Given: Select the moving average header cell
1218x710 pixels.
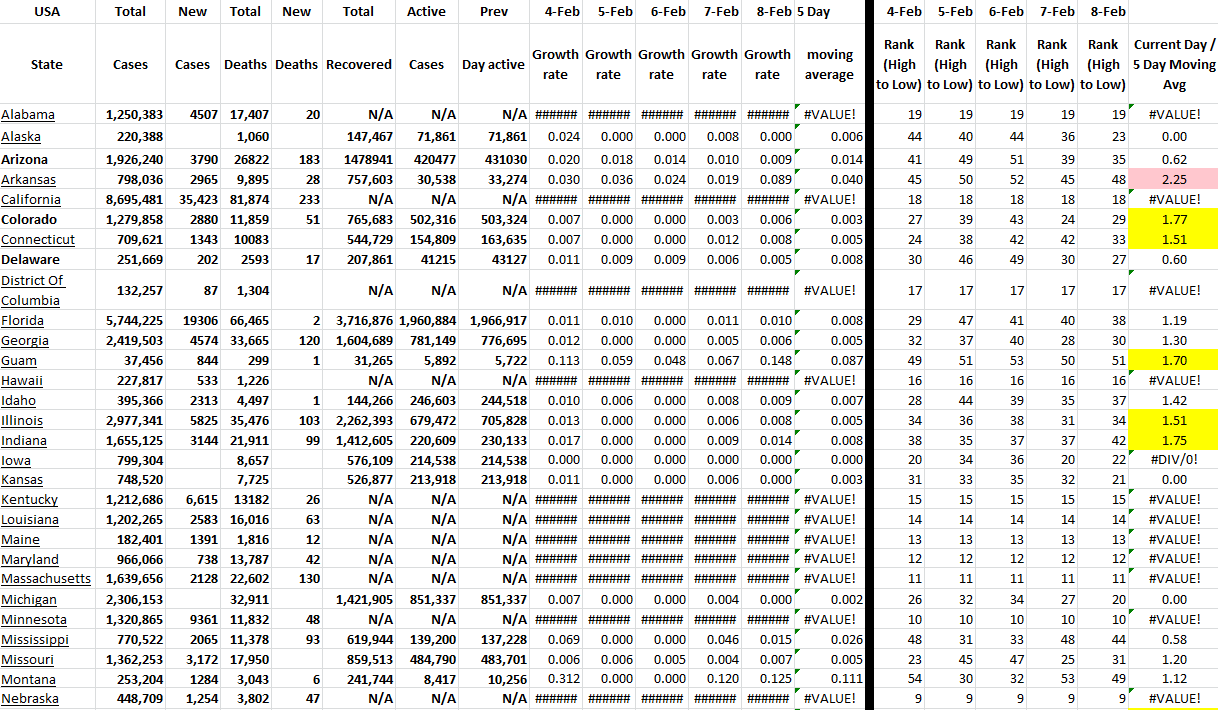Looking at the screenshot, I should pos(829,64).
